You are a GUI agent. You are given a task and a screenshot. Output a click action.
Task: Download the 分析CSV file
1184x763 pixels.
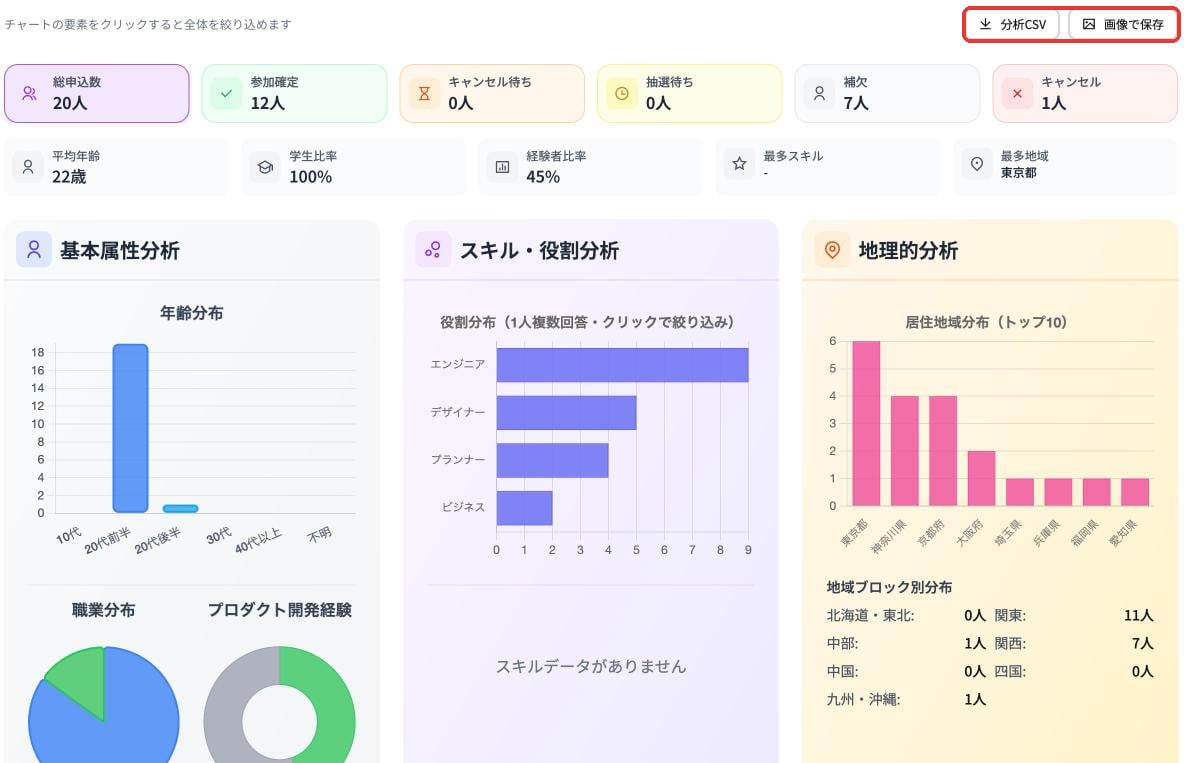1013,24
